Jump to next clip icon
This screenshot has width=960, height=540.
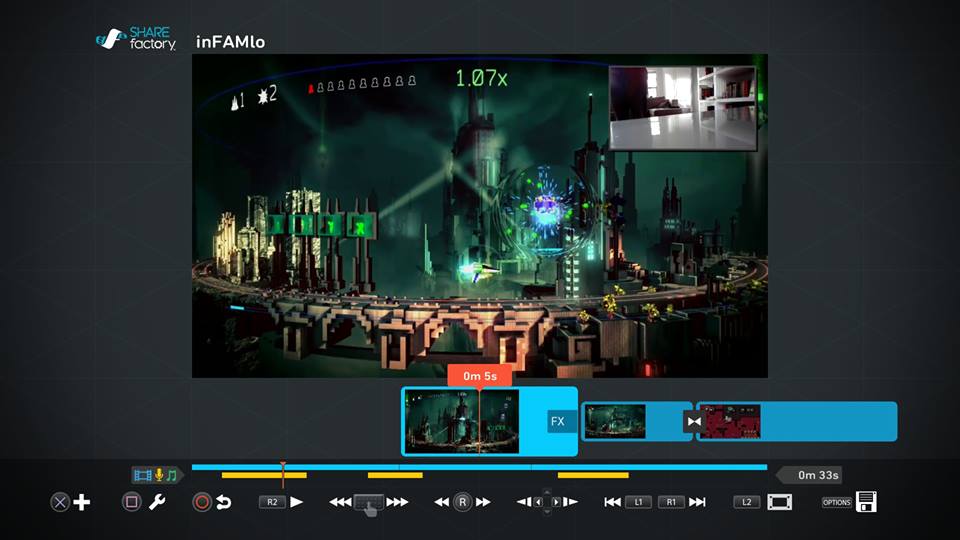tap(697, 502)
